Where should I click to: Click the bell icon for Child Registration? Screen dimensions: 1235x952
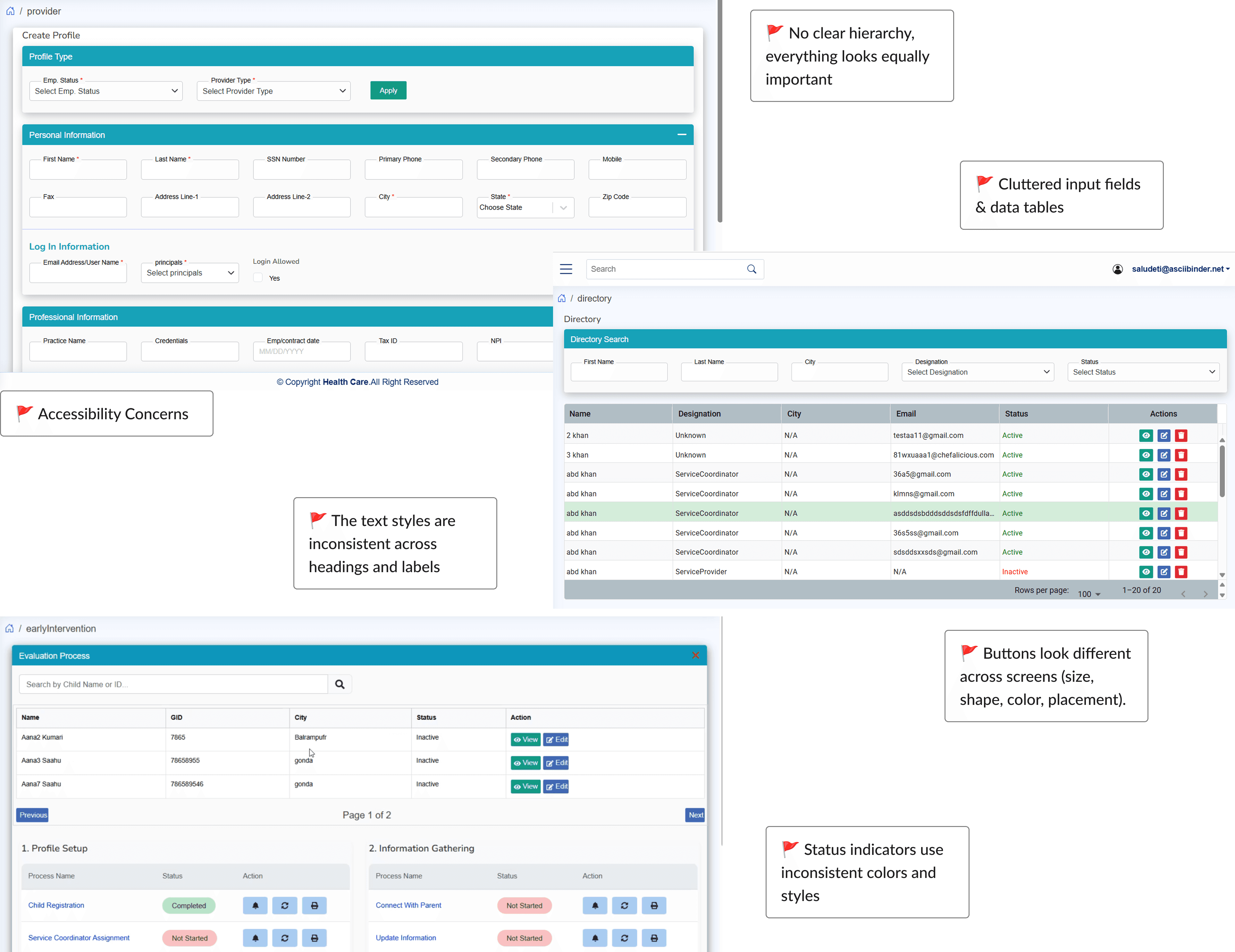[255, 906]
